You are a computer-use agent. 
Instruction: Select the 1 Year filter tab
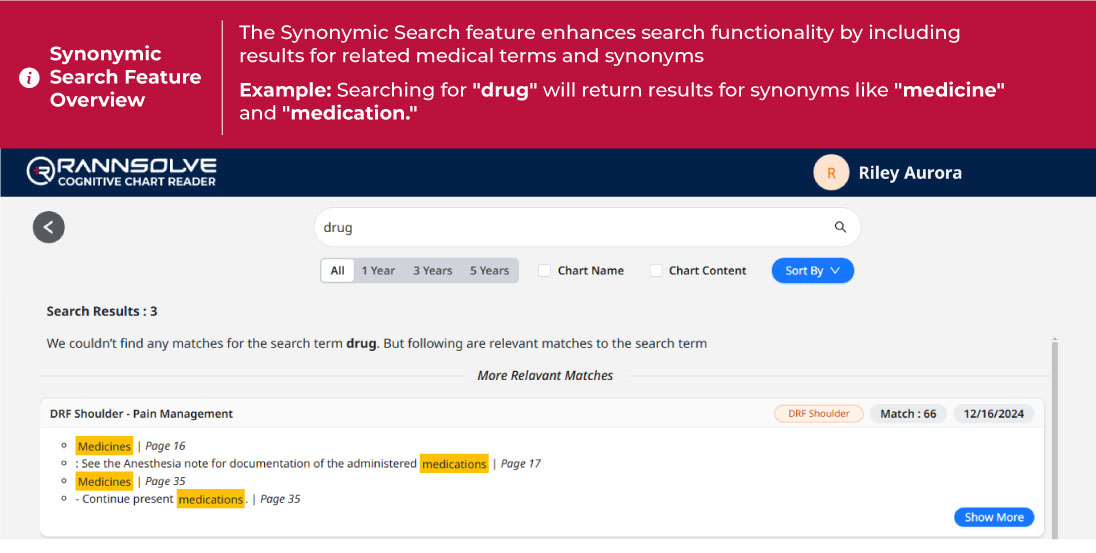click(x=378, y=271)
